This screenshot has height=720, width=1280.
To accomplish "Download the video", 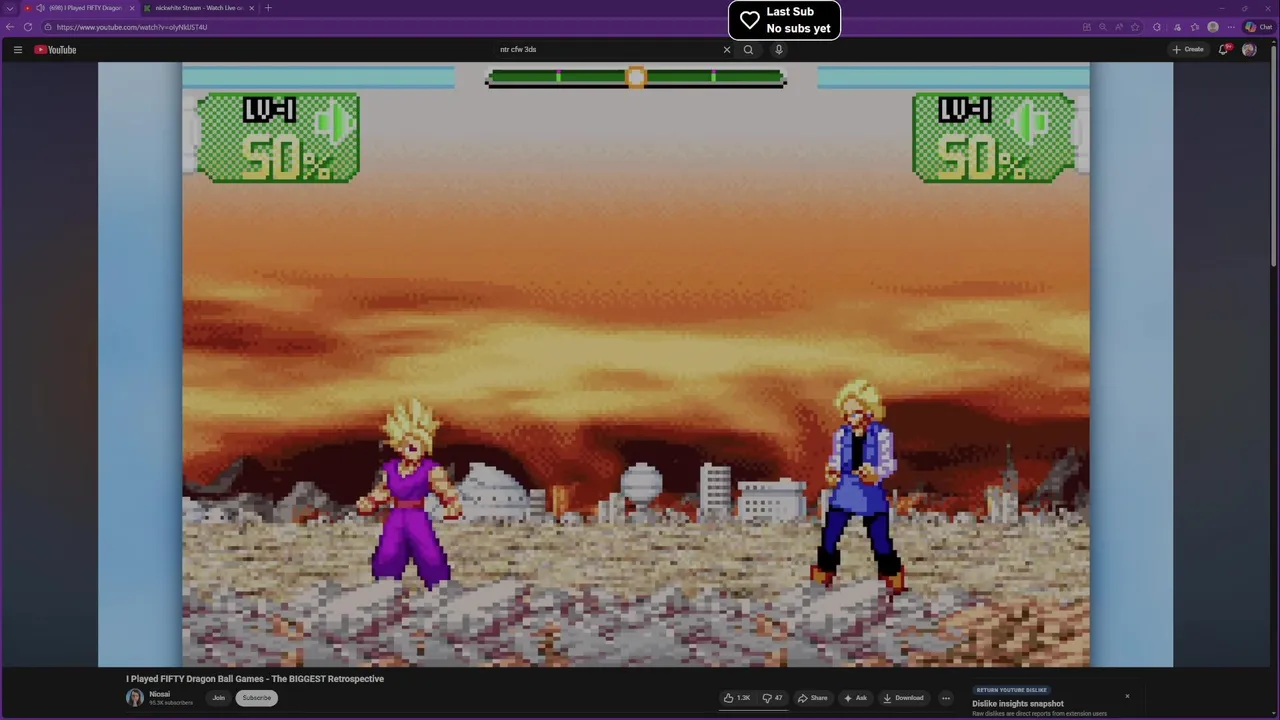I will tap(903, 698).
